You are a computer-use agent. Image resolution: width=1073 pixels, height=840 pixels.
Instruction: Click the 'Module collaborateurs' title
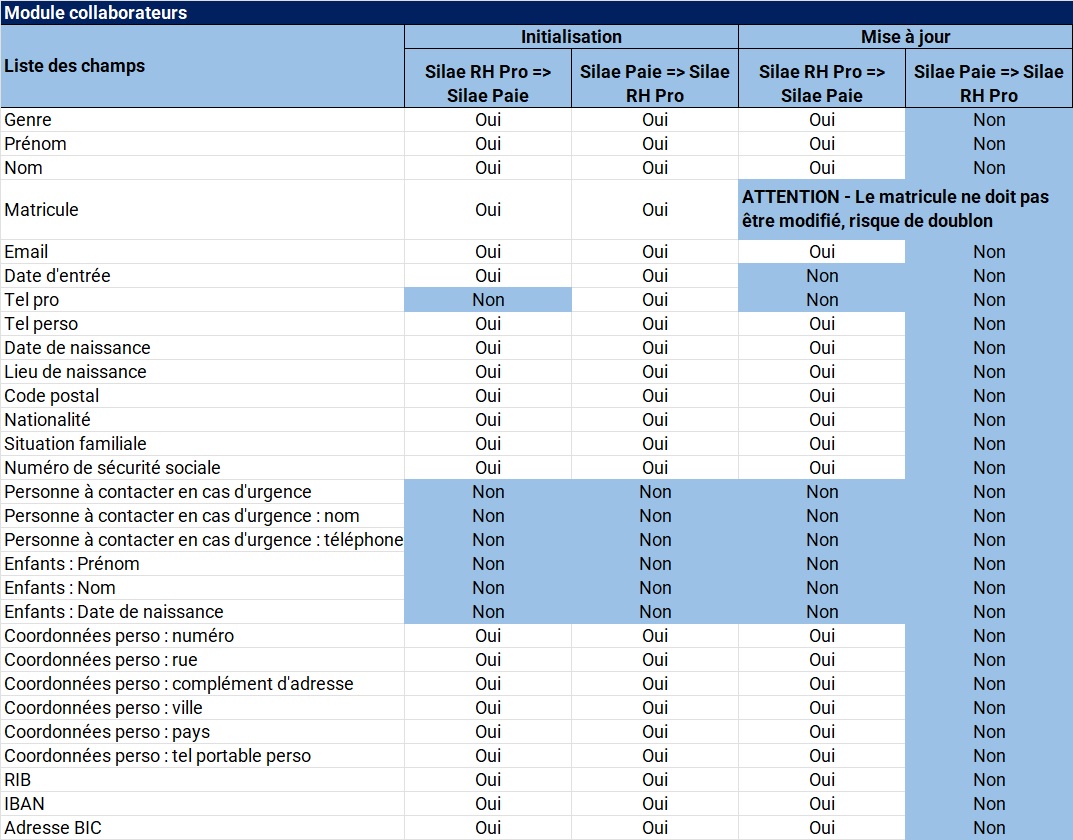point(96,13)
